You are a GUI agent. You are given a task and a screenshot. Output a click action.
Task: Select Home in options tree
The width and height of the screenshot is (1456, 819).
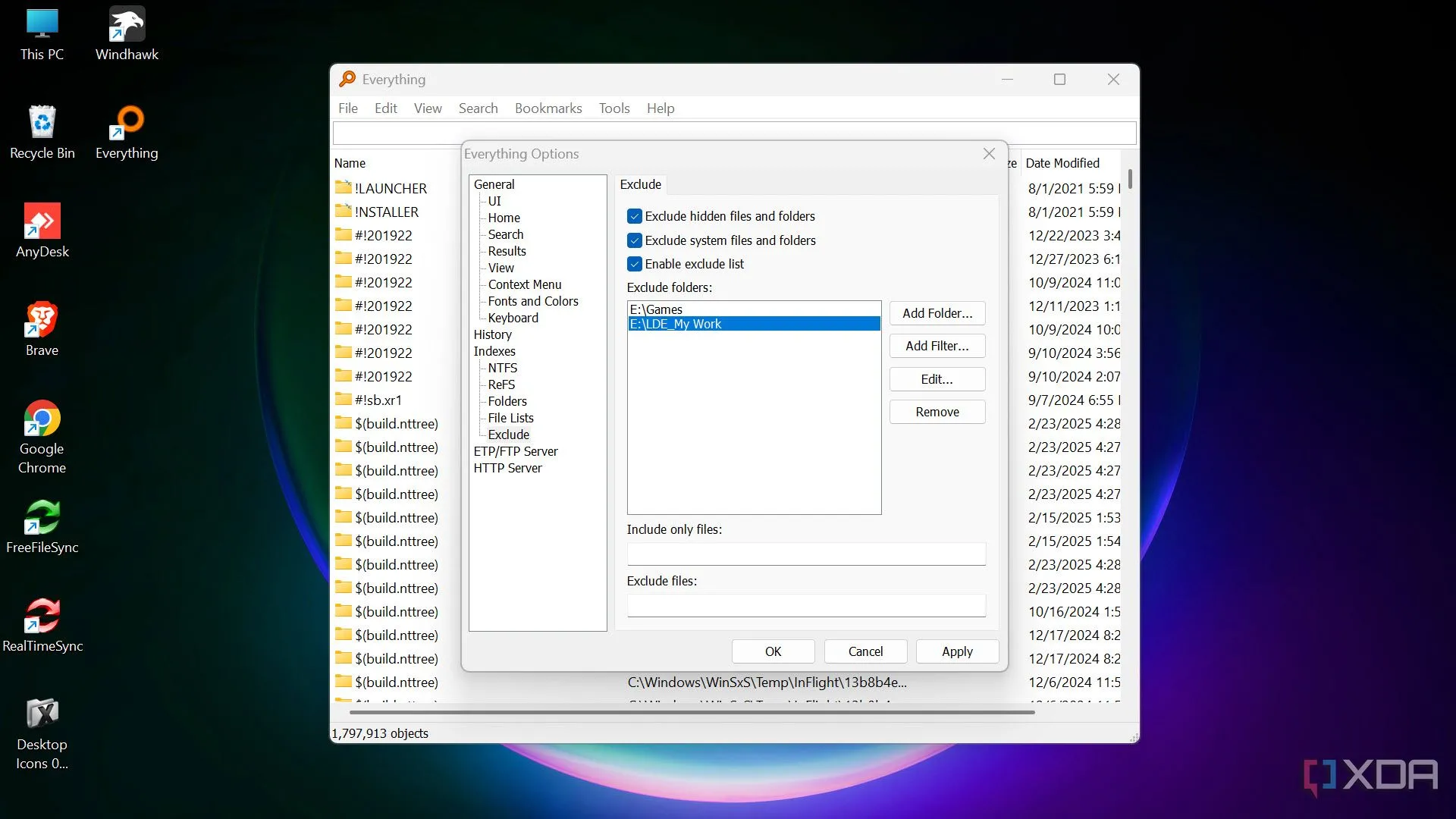tap(504, 218)
